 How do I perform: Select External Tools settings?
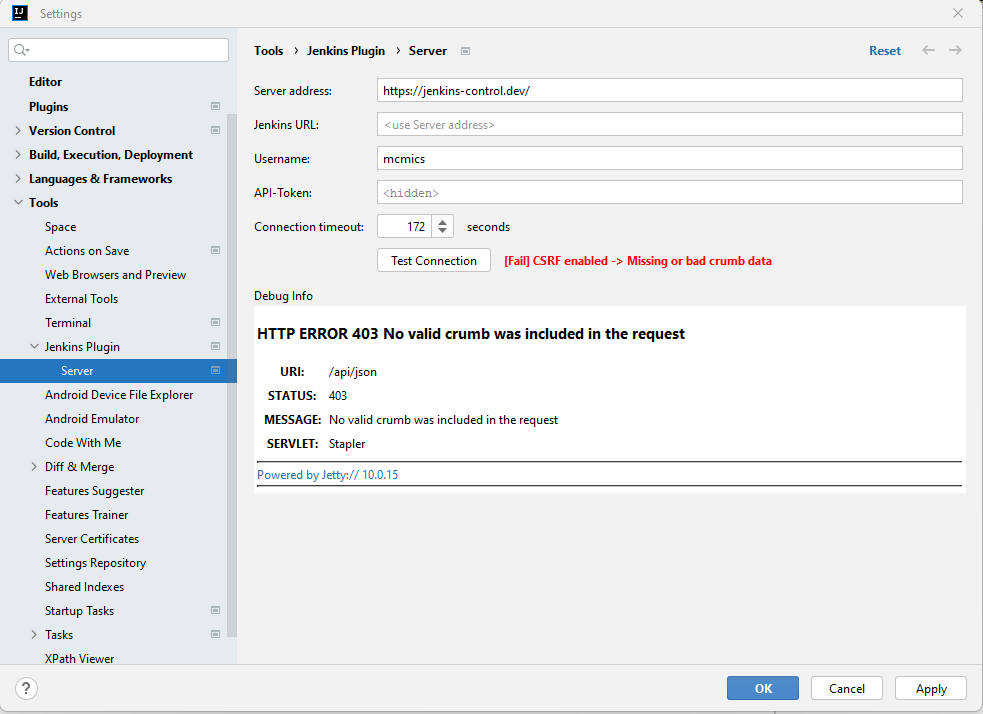(x=81, y=298)
